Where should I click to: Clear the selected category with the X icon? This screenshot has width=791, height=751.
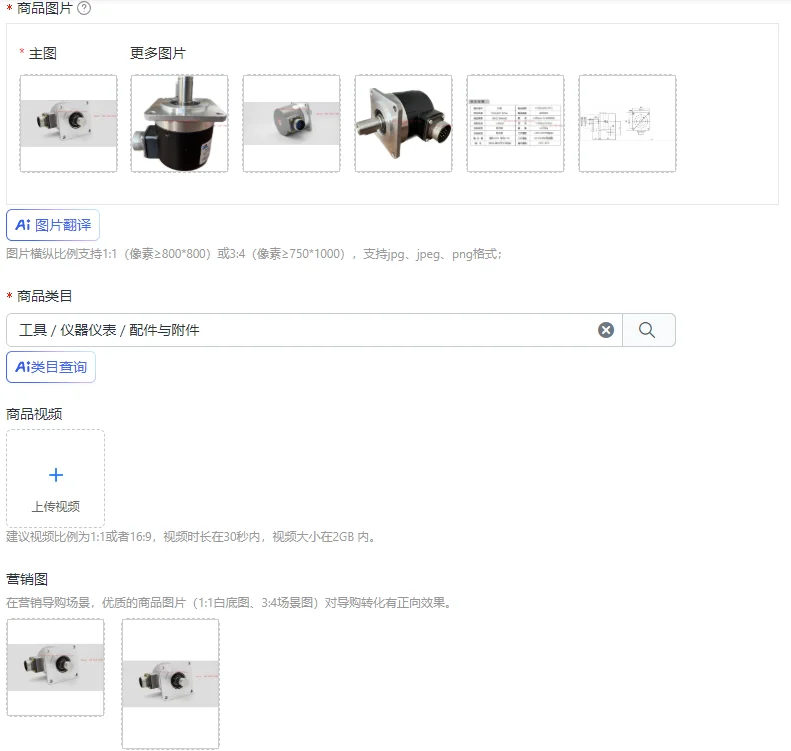606,330
